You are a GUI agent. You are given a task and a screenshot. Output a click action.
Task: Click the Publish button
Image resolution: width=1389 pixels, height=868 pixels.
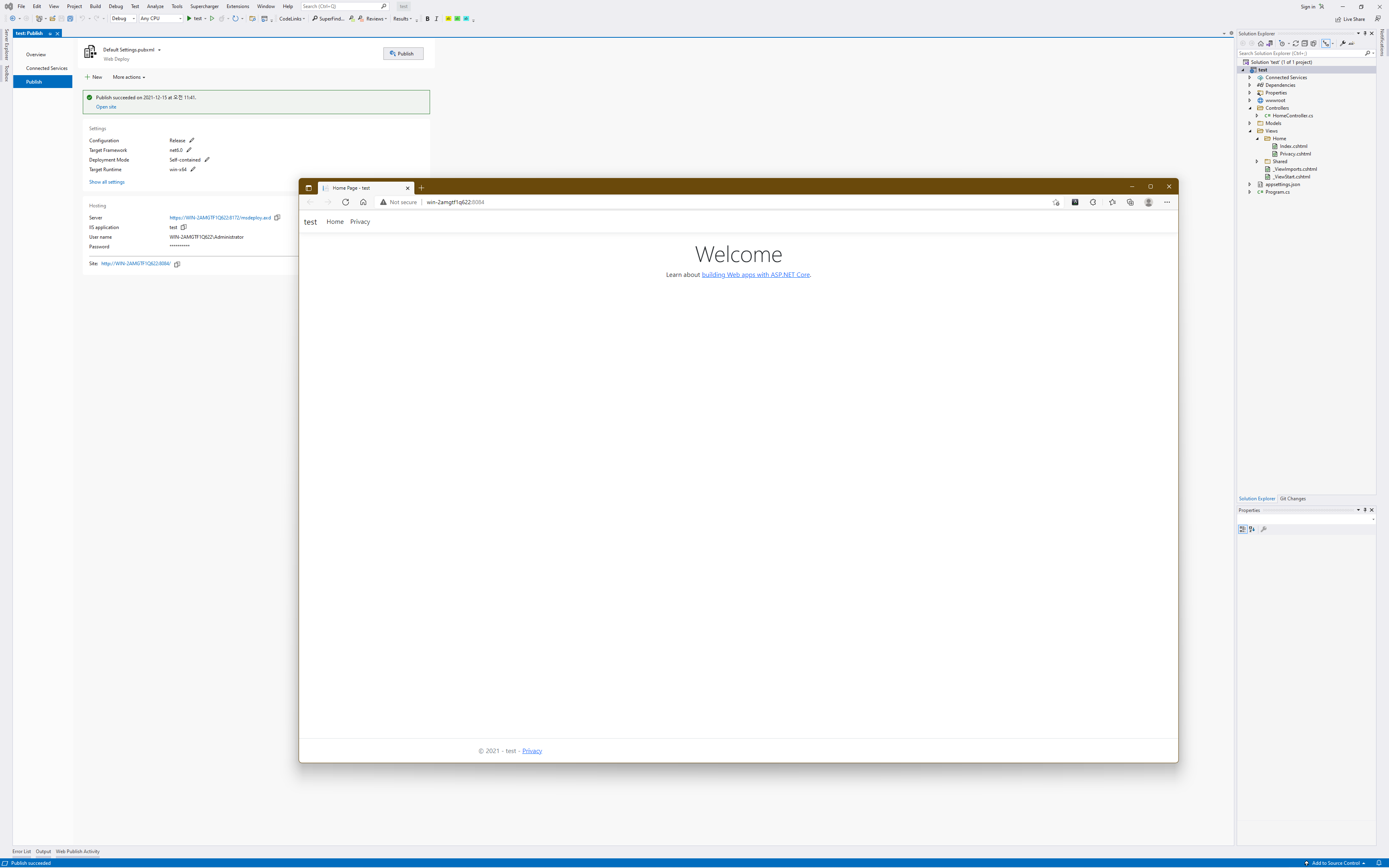click(x=403, y=53)
